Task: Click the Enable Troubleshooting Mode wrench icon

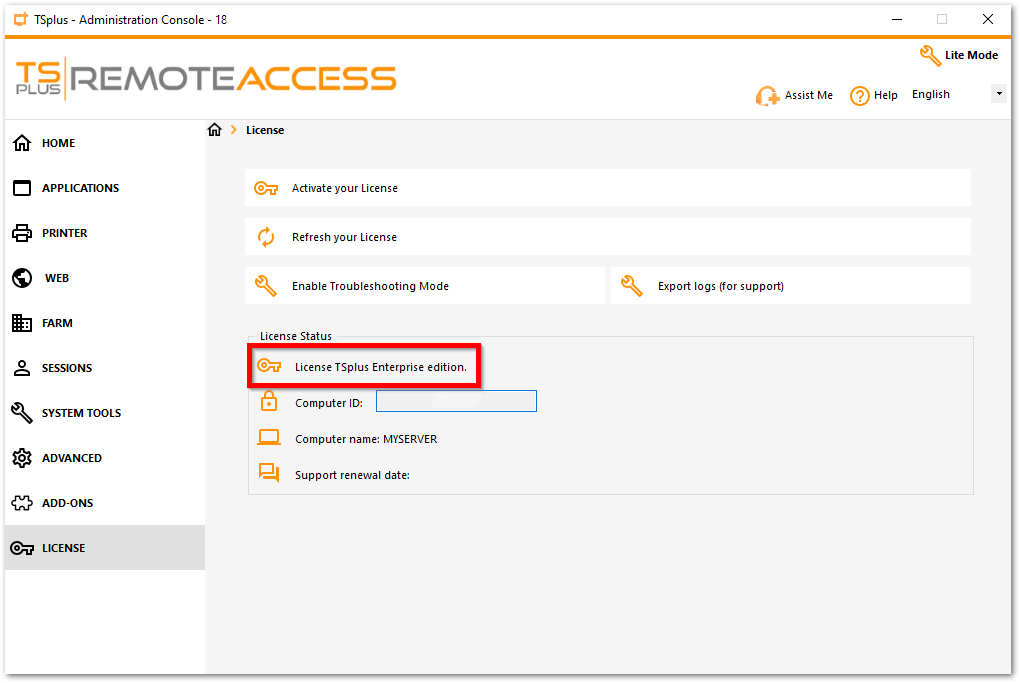Action: tap(266, 286)
